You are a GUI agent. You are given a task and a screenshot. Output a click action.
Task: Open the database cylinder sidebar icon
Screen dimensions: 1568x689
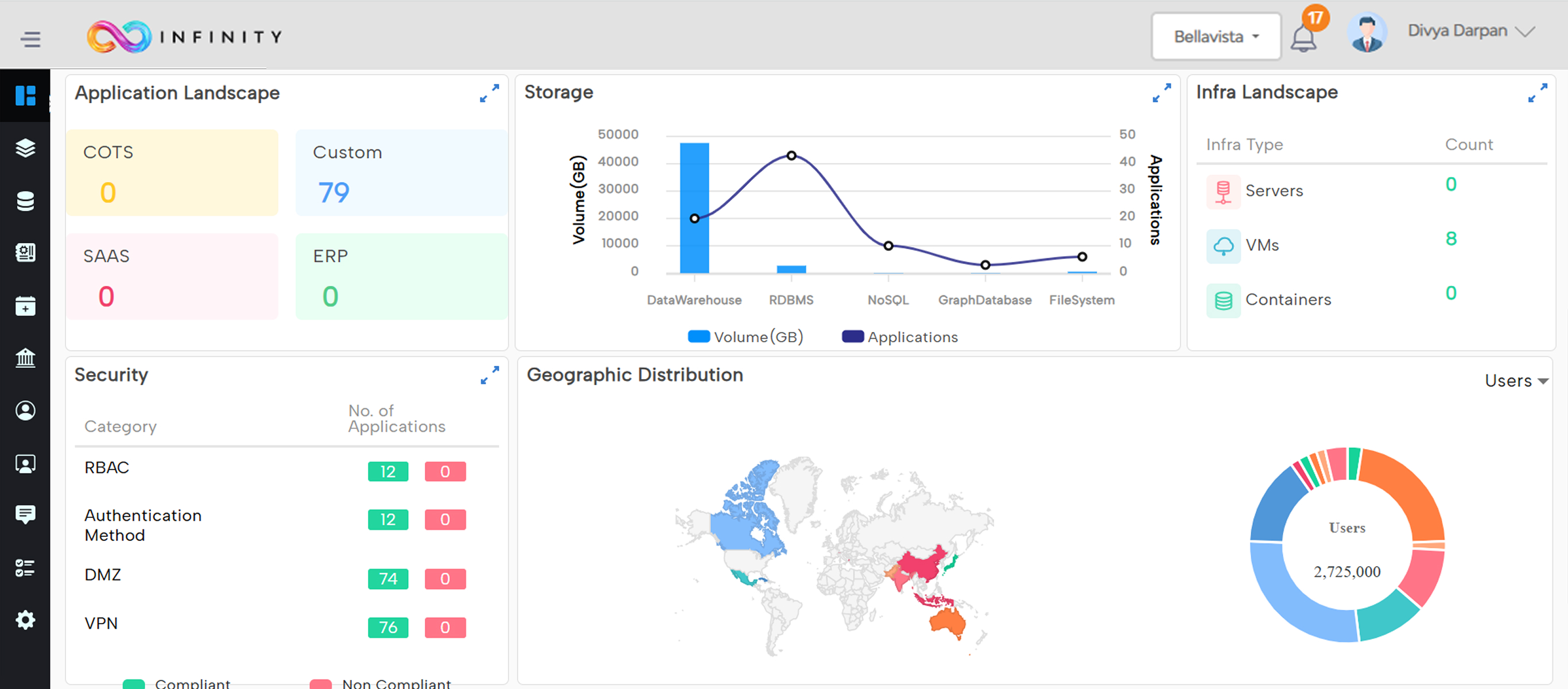coord(25,201)
